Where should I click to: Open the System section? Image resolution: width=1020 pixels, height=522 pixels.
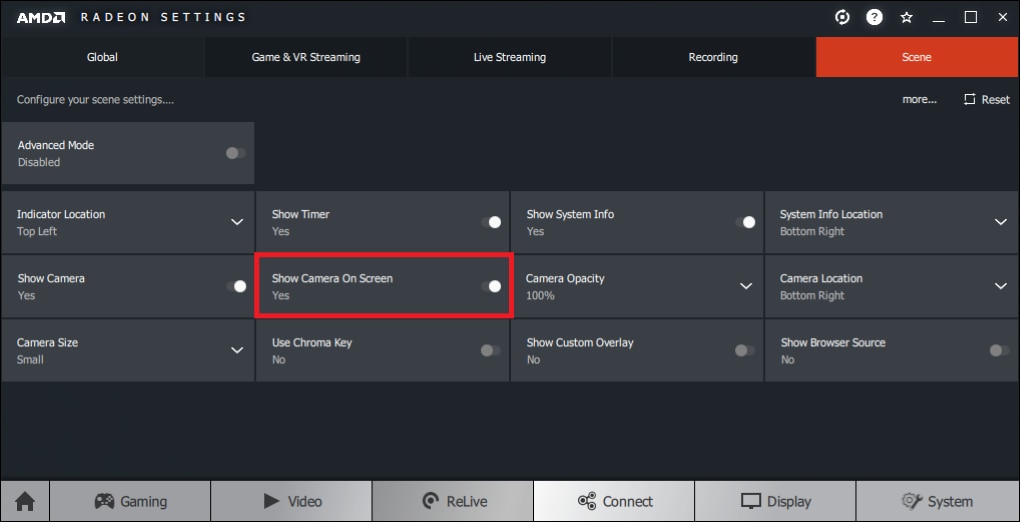click(x=937, y=501)
